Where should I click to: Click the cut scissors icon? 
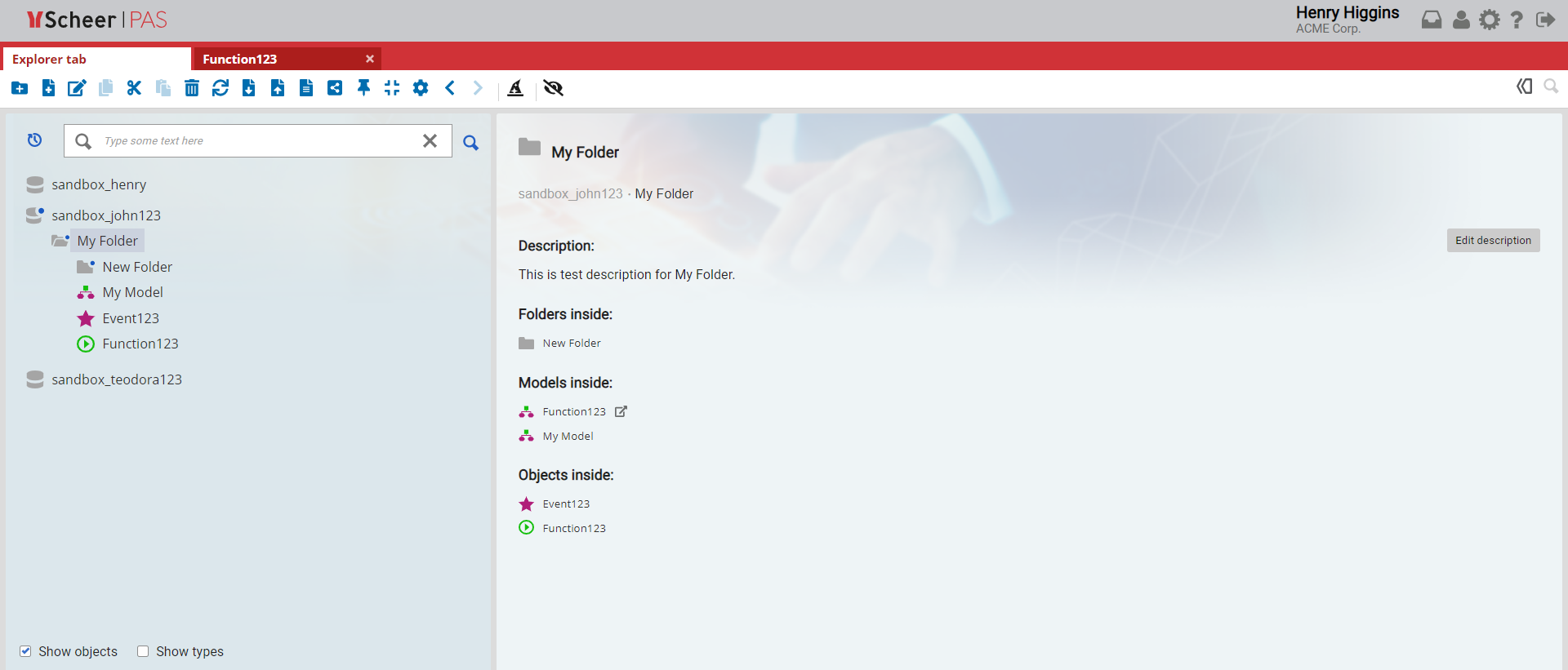pos(134,88)
